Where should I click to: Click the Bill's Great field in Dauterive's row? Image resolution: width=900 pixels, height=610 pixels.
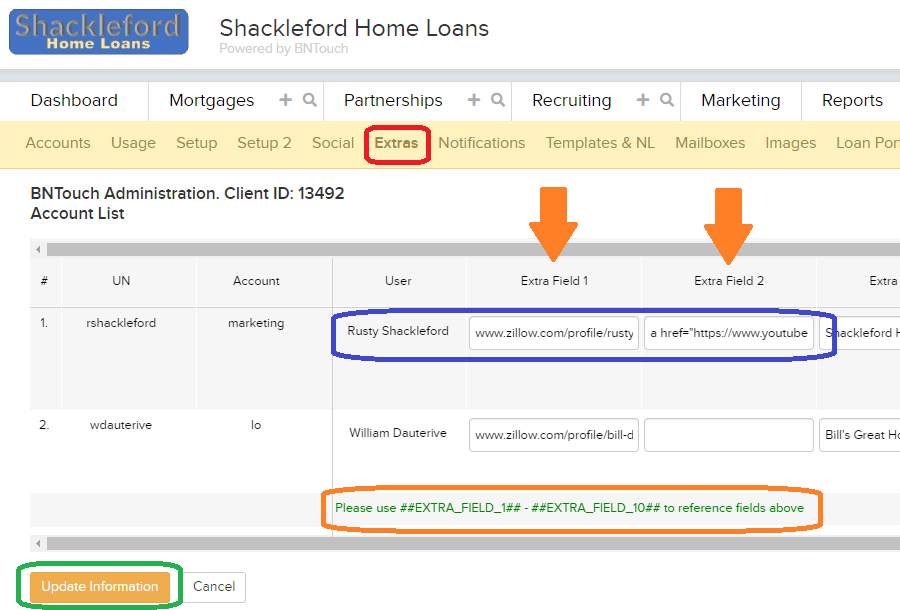[859, 435]
